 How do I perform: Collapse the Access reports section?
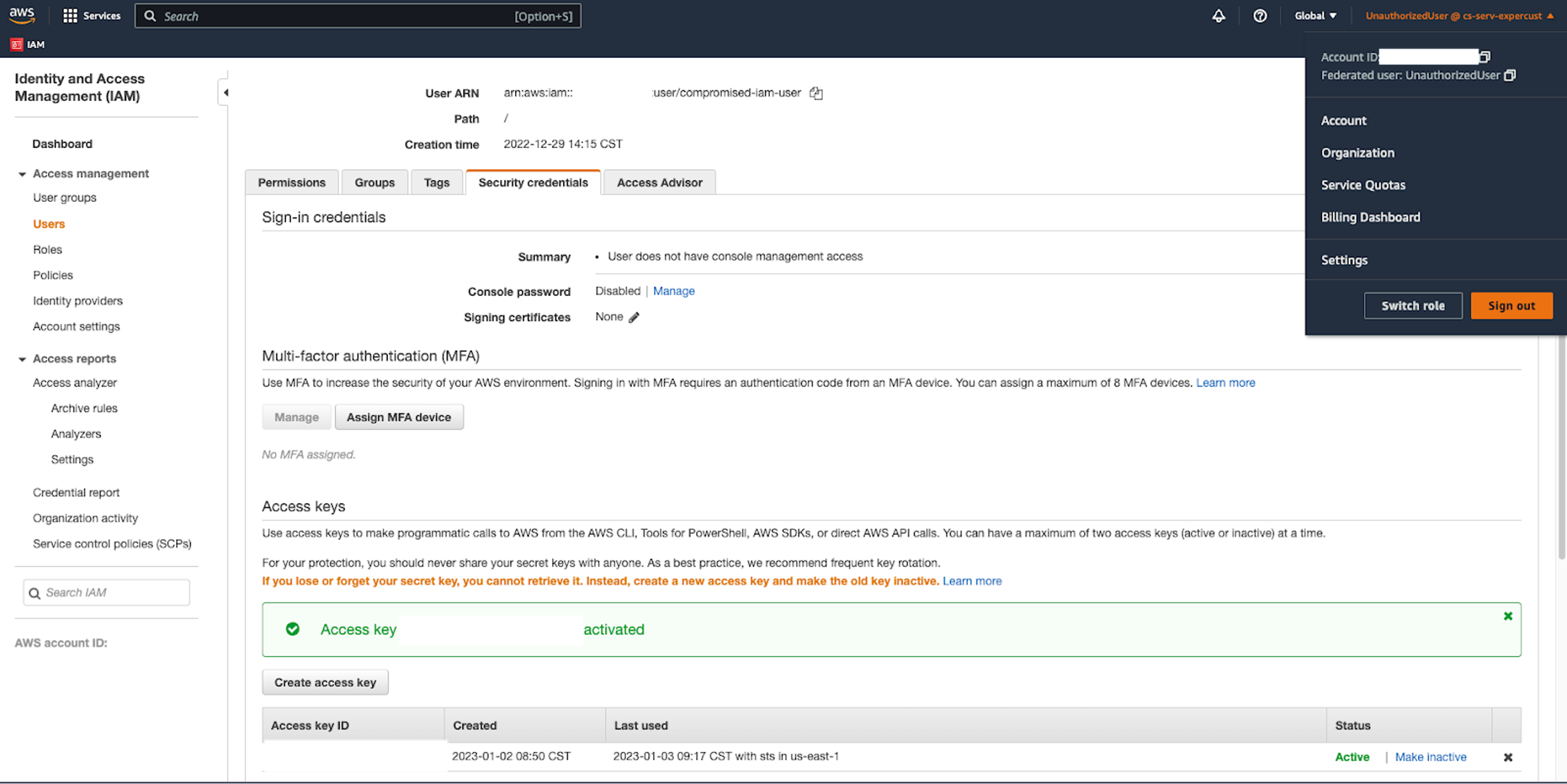coord(22,360)
